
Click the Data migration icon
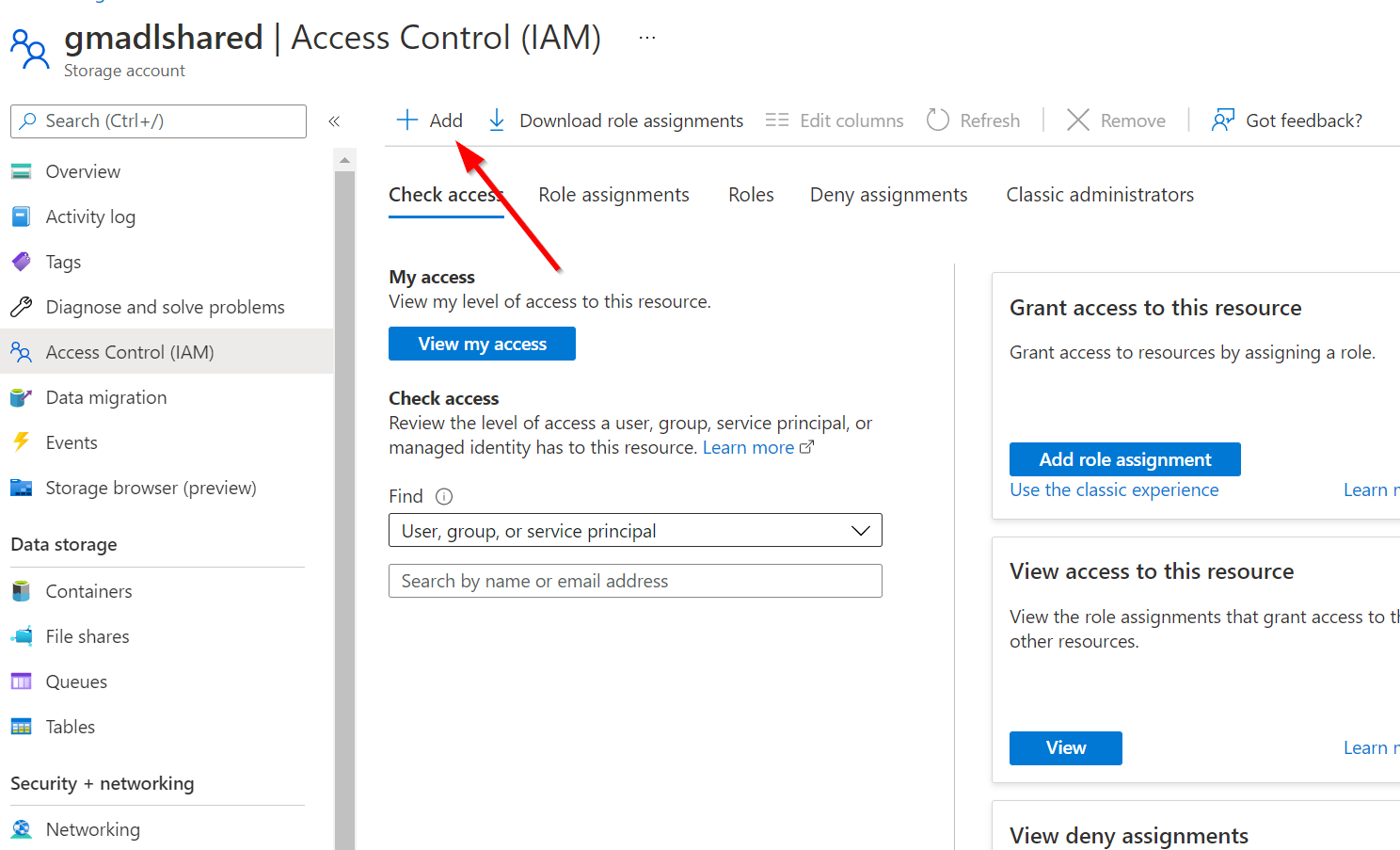(21, 397)
